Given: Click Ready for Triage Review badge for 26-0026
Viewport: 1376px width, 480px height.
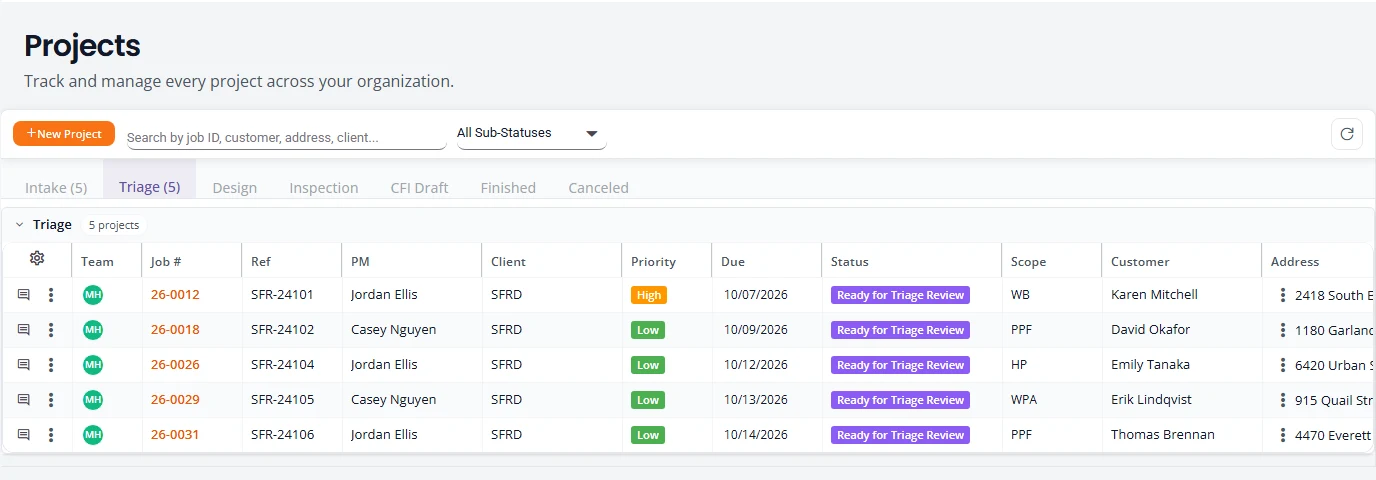Looking at the screenshot, I should (900, 365).
